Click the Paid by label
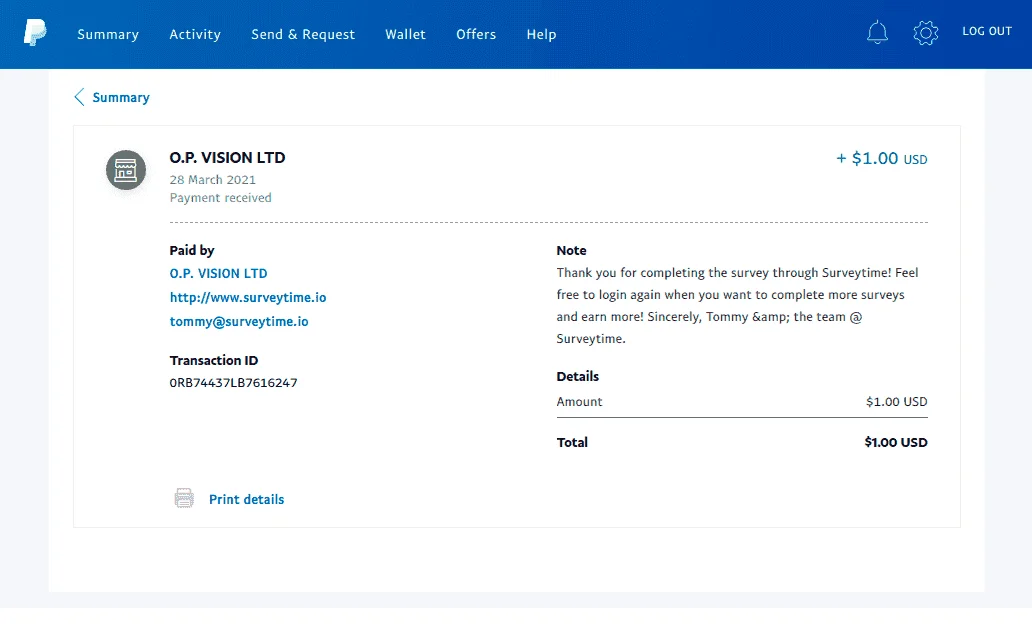 coord(192,250)
